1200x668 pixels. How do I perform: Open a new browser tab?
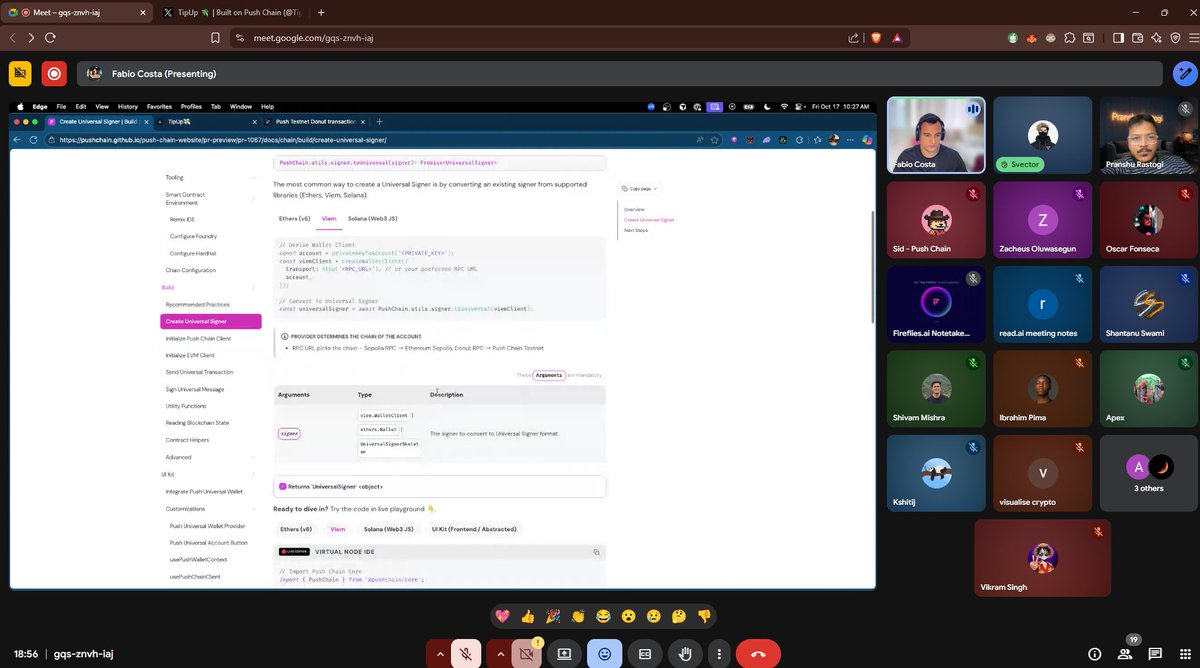click(321, 13)
